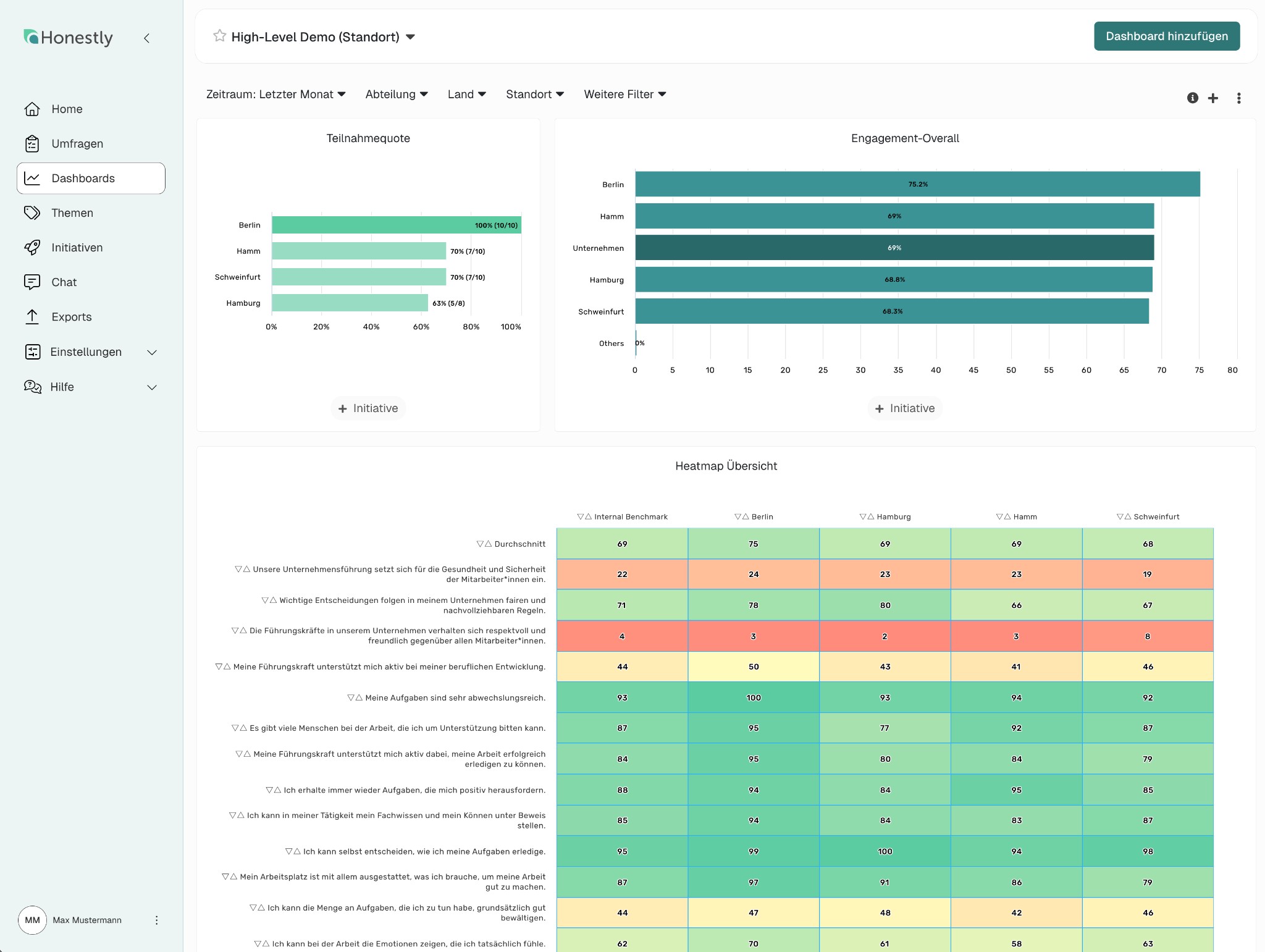The width and height of the screenshot is (1265, 952).
Task: Open Themen via the tag icon
Action: pyautogui.click(x=32, y=213)
